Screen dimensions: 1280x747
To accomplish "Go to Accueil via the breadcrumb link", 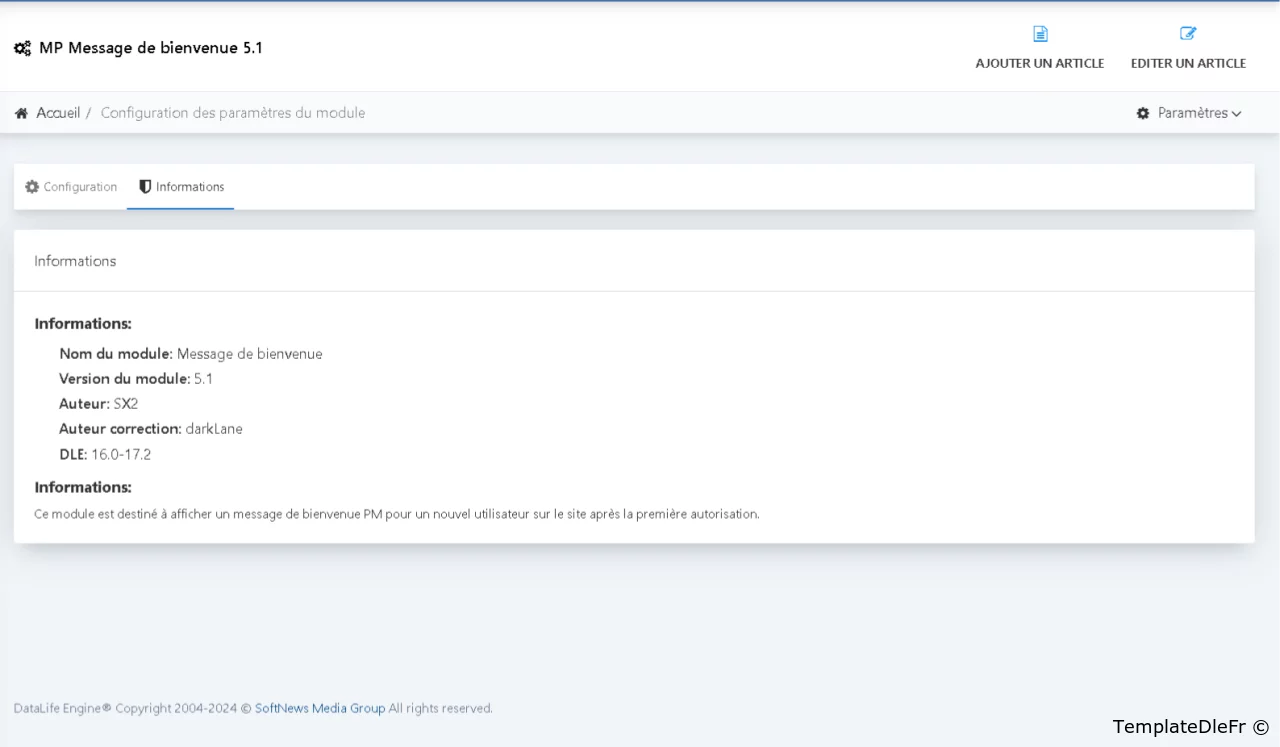I will tap(58, 113).
